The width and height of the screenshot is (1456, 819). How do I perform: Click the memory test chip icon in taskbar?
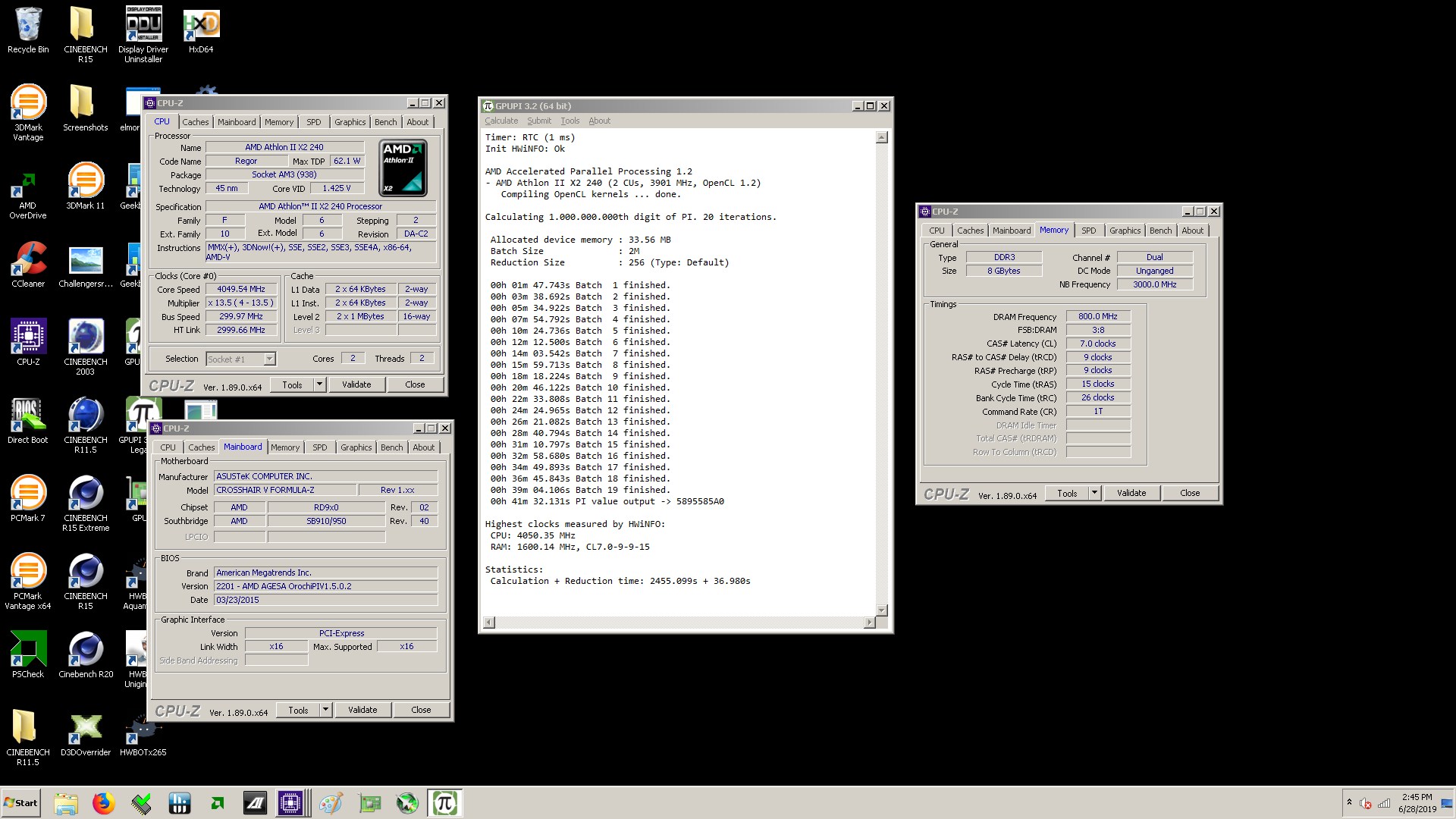(142, 803)
